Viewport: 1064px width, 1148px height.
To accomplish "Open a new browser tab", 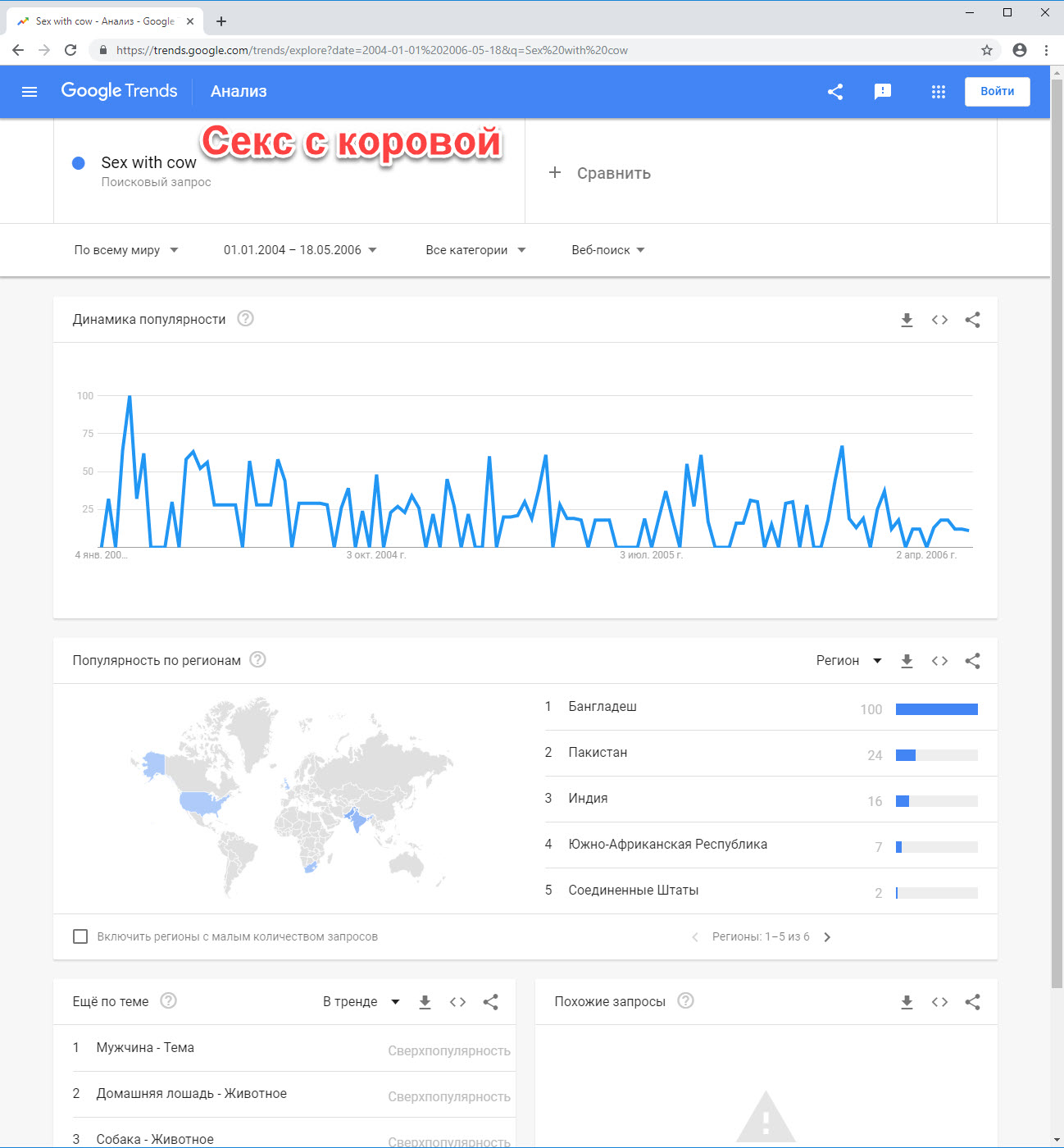I will pyautogui.click(x=221, y=21).
